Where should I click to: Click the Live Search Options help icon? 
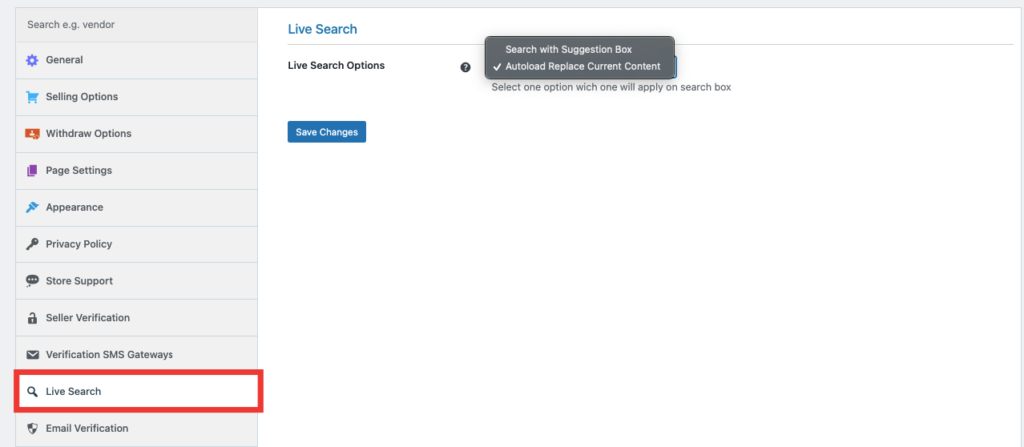pos(465,67)
